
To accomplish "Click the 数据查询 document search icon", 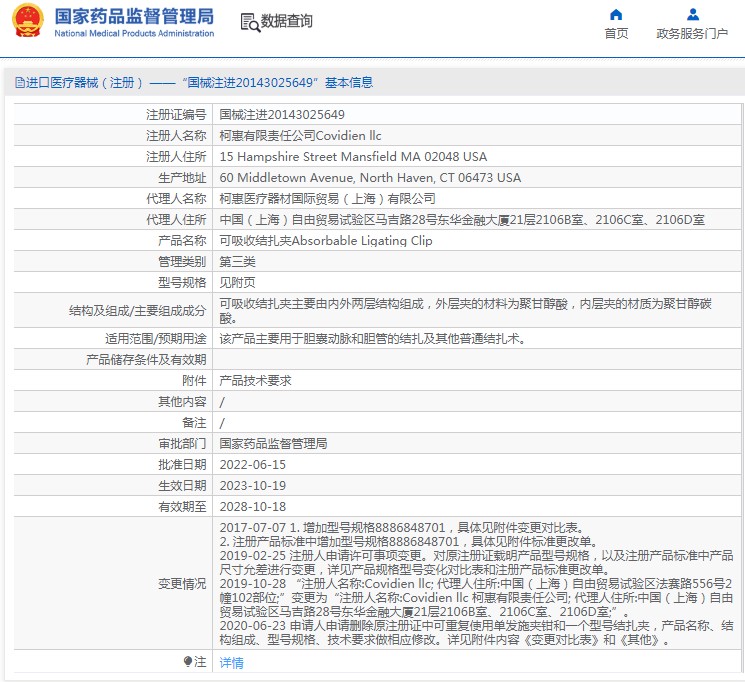I will 249,21.
